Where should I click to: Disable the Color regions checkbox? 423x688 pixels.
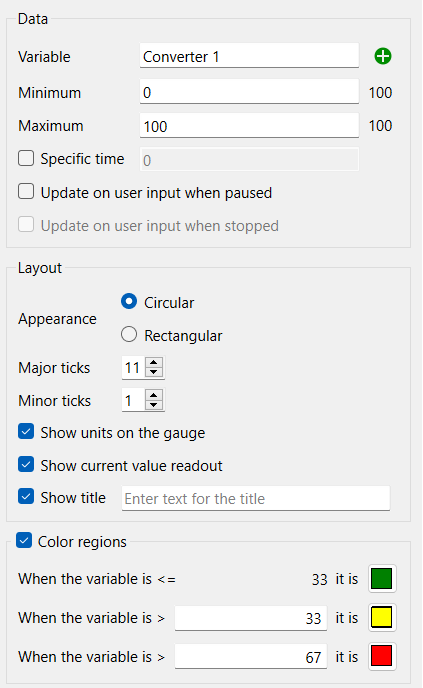pos(24,541)
